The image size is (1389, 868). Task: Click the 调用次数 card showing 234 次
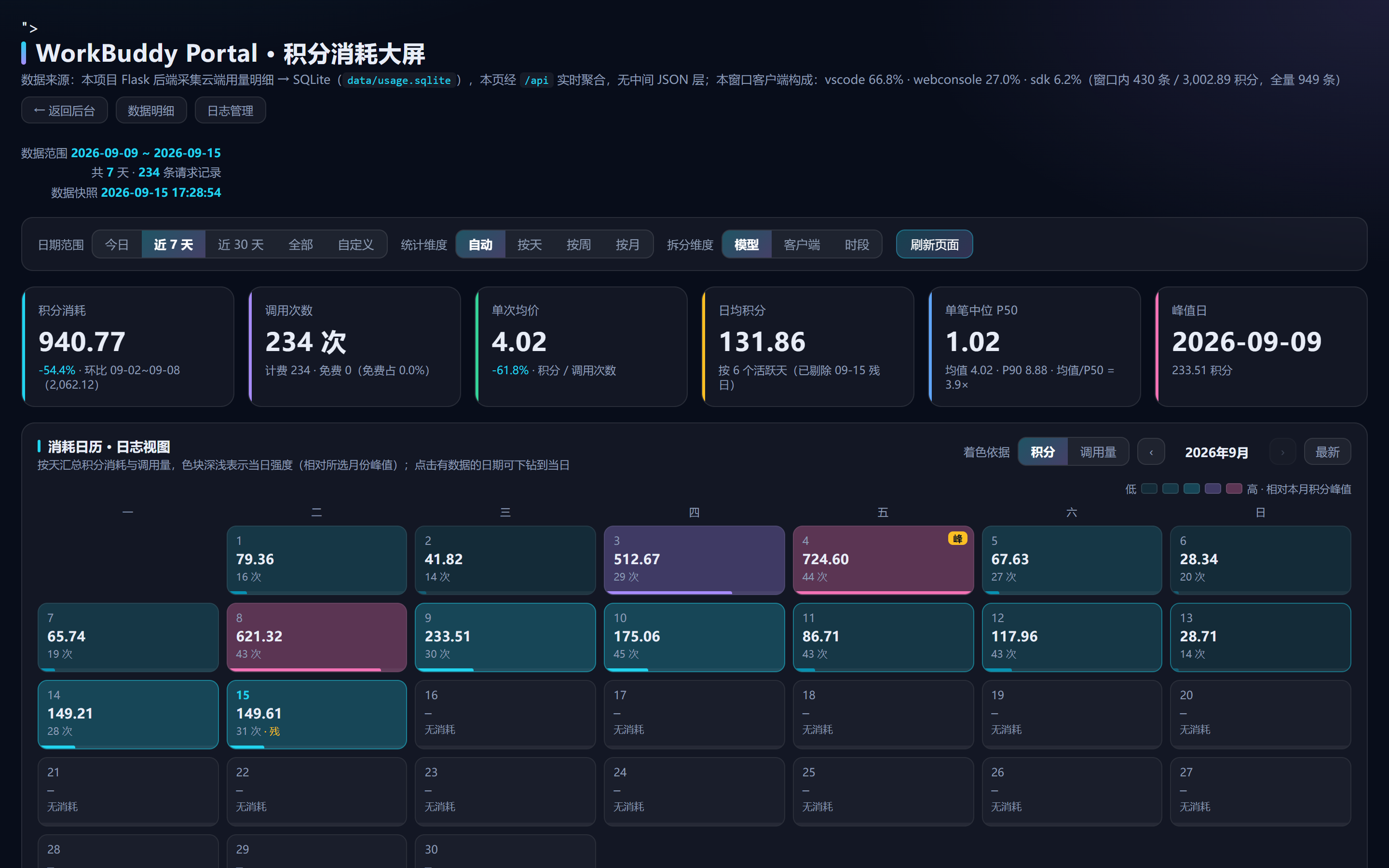coord(354,347)
